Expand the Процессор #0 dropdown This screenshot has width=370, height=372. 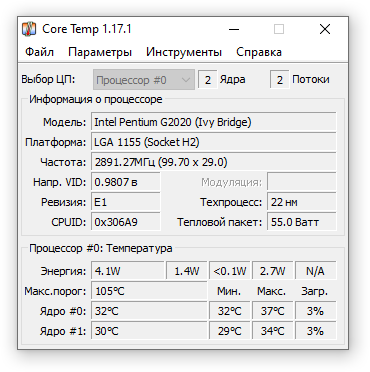pos(144,80)
